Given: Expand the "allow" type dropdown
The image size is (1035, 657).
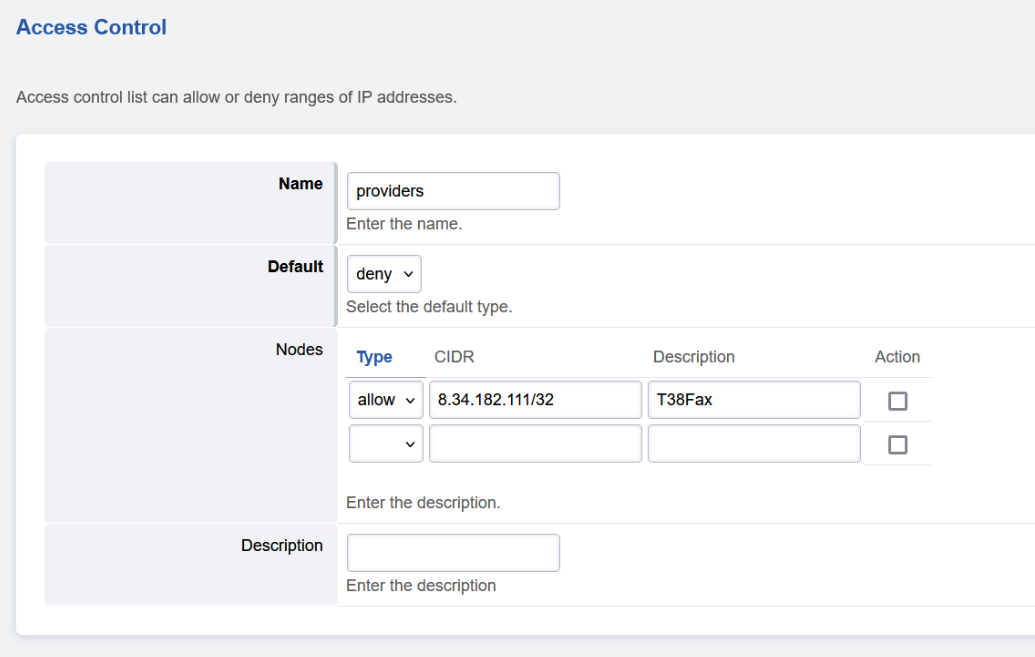Looking at the screenshot, I should click(386, 400).
